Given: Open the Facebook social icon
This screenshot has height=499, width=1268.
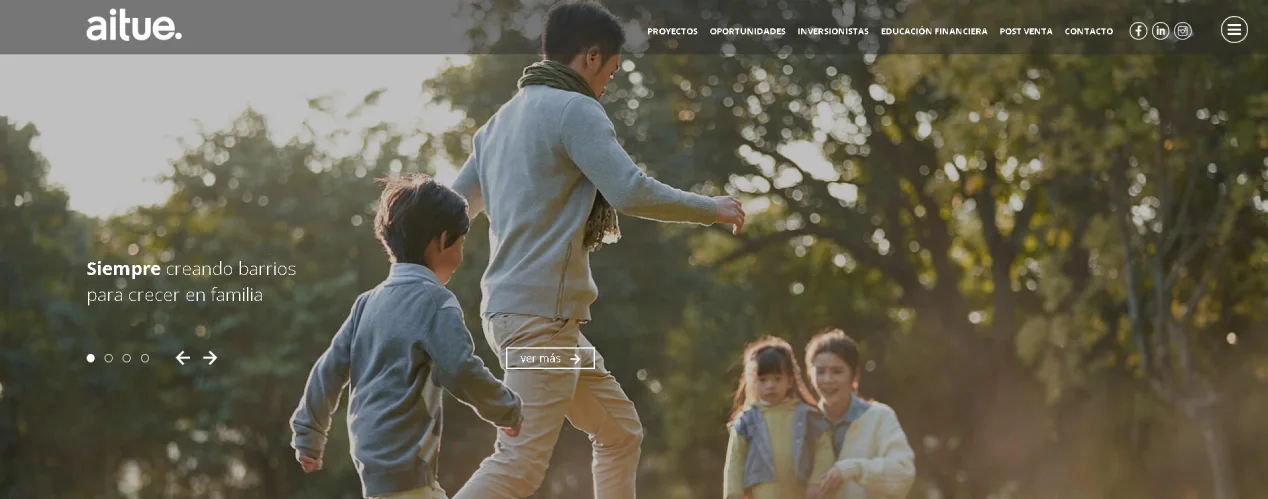Looking at the screenshot, I should pyautogui.click(x=1138, y=31).
